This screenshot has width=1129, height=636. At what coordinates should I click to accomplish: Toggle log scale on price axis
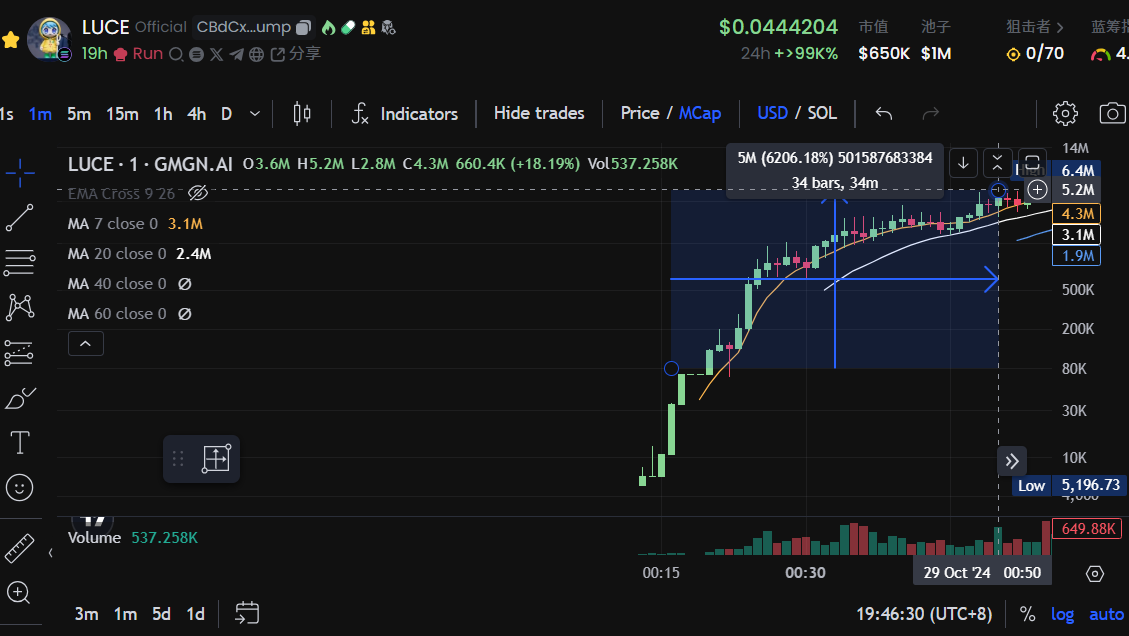click(1062, 614)
